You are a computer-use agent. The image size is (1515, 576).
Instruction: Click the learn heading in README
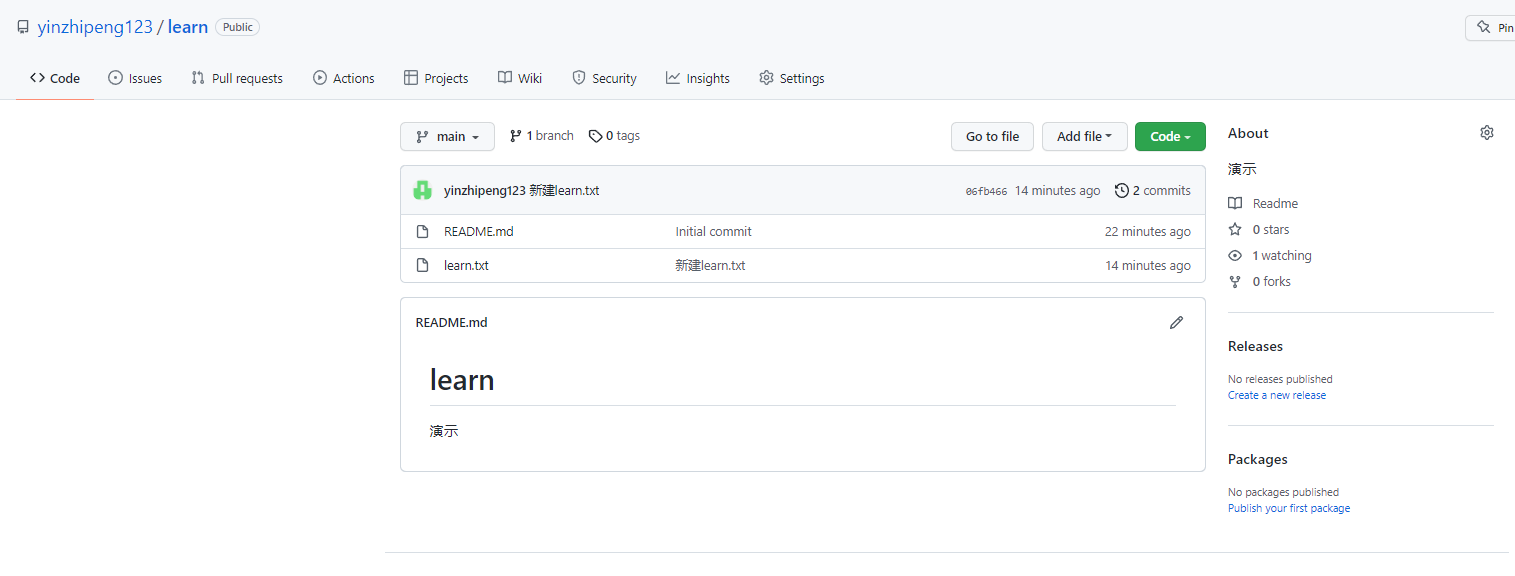point(462,380)
